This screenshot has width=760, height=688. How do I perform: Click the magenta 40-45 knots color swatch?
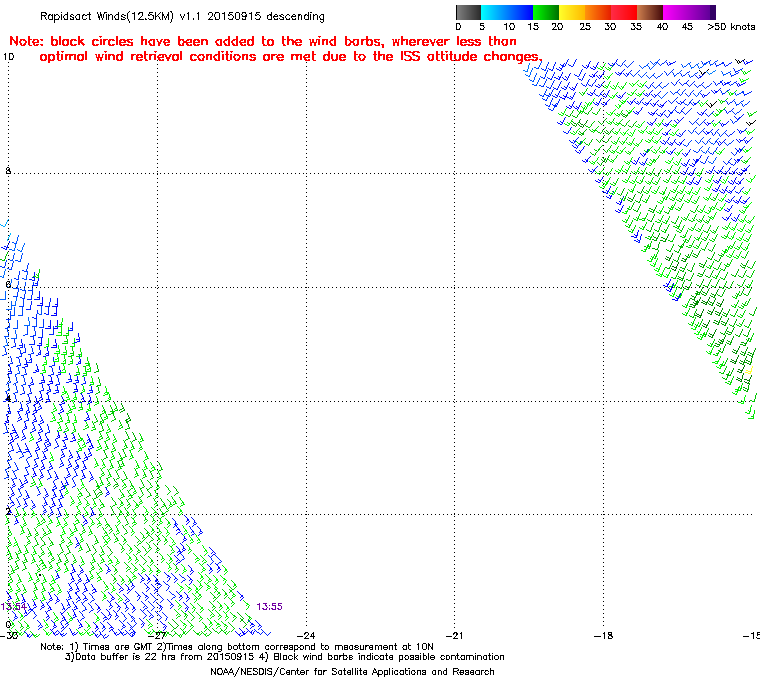(x=676, y=12)
